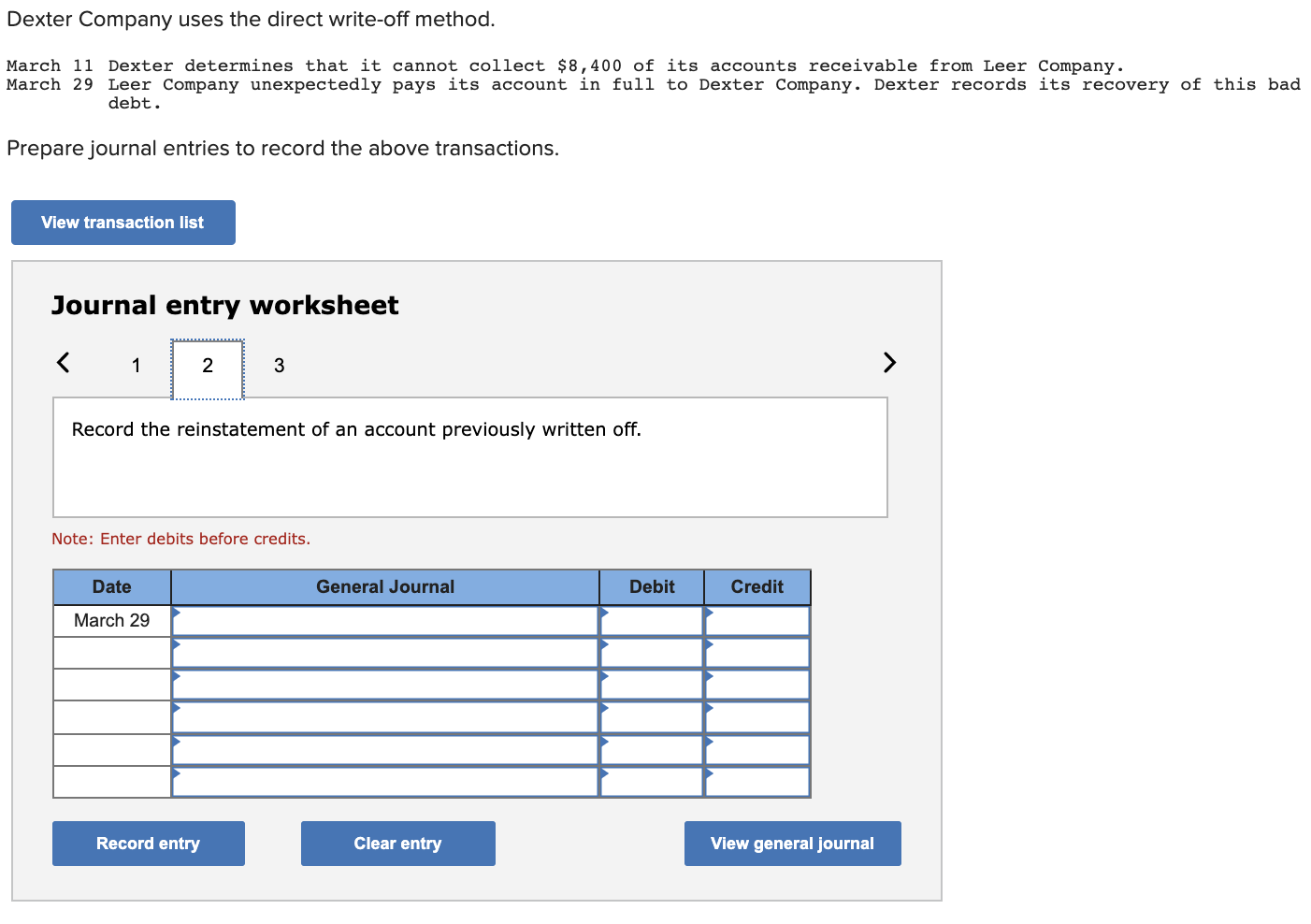
Task: Open General Journal account dropdown on March 29 row
Action: click(385, 621)
